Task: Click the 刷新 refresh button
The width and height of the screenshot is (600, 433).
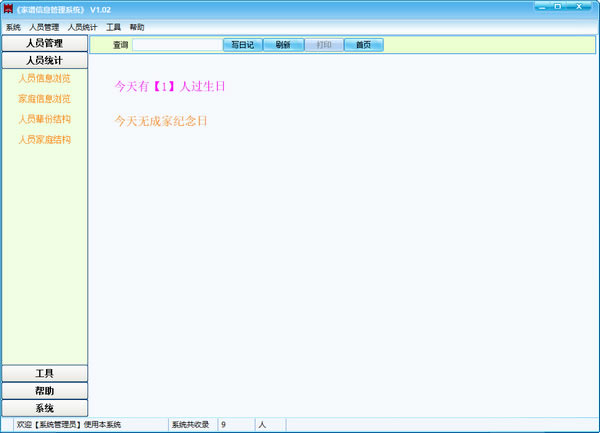Action: click(x=283, y=45)
